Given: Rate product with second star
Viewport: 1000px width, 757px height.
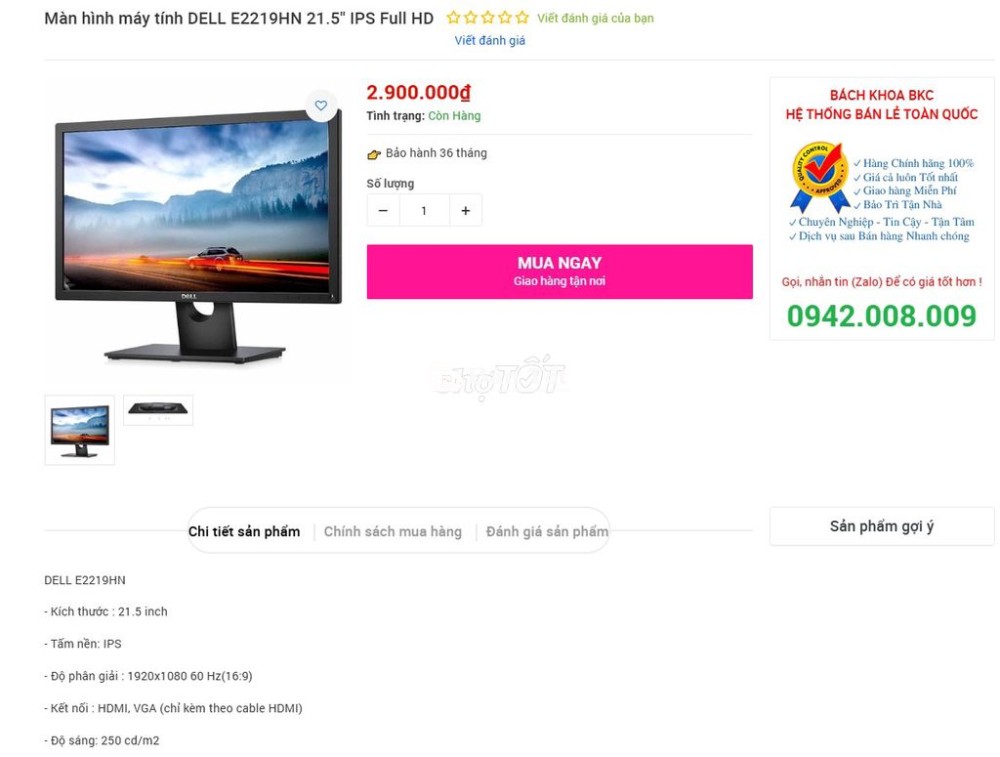Looking at the screenshot, I should coord(471,18).
